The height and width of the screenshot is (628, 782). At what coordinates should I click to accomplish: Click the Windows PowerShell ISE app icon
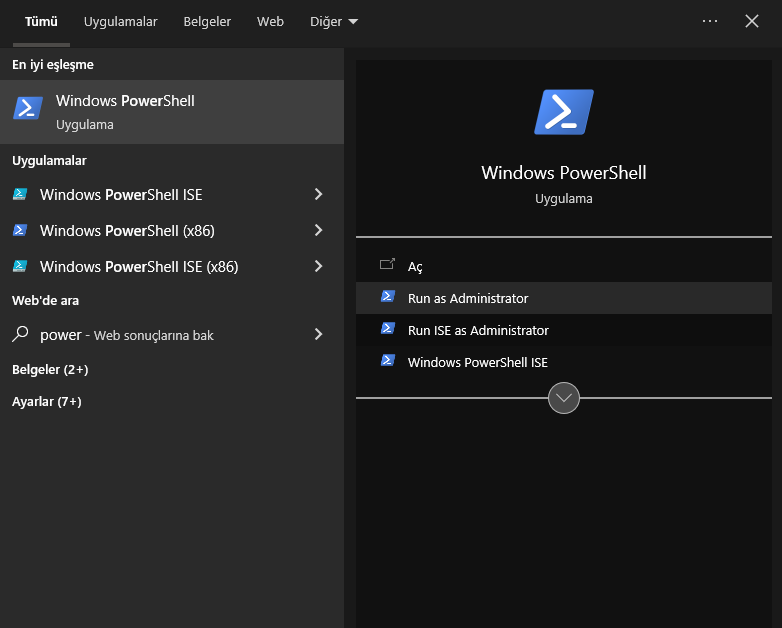click(x=20, y=194)
